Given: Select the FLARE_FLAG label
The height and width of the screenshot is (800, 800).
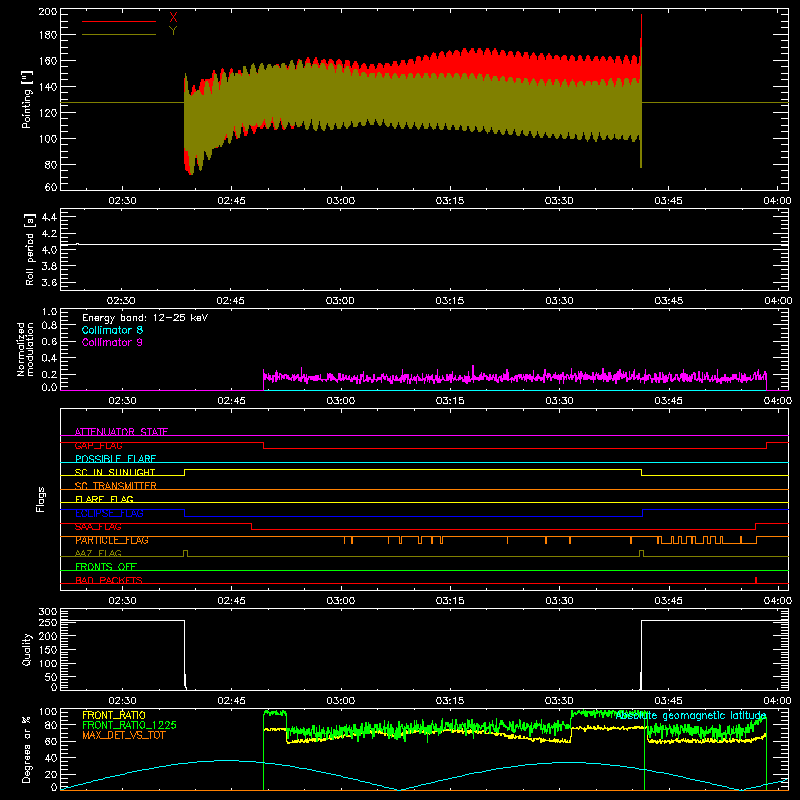Looking at the screenshot, I should tap(104, 499).
